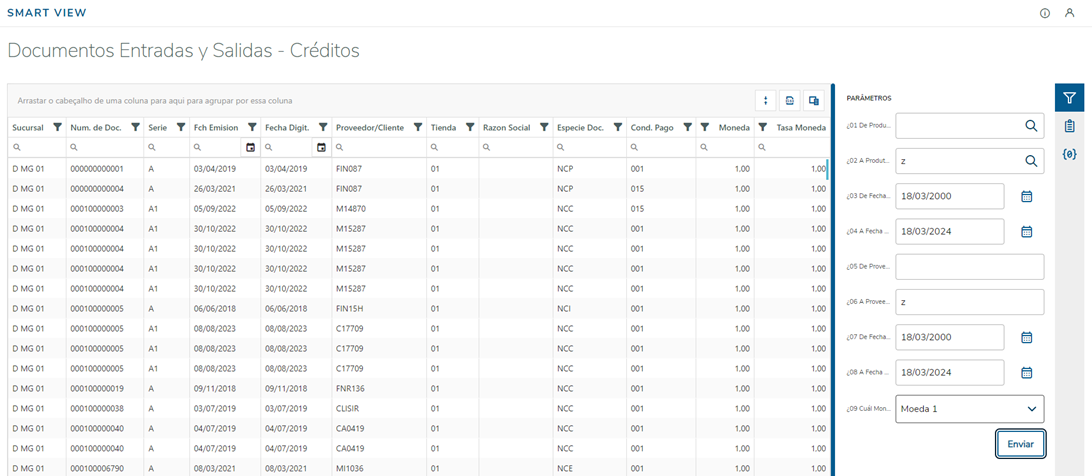Viewport: 1092px width, 476px height.
Task: Click the 06 A Provee field
Action: [970, 302]
